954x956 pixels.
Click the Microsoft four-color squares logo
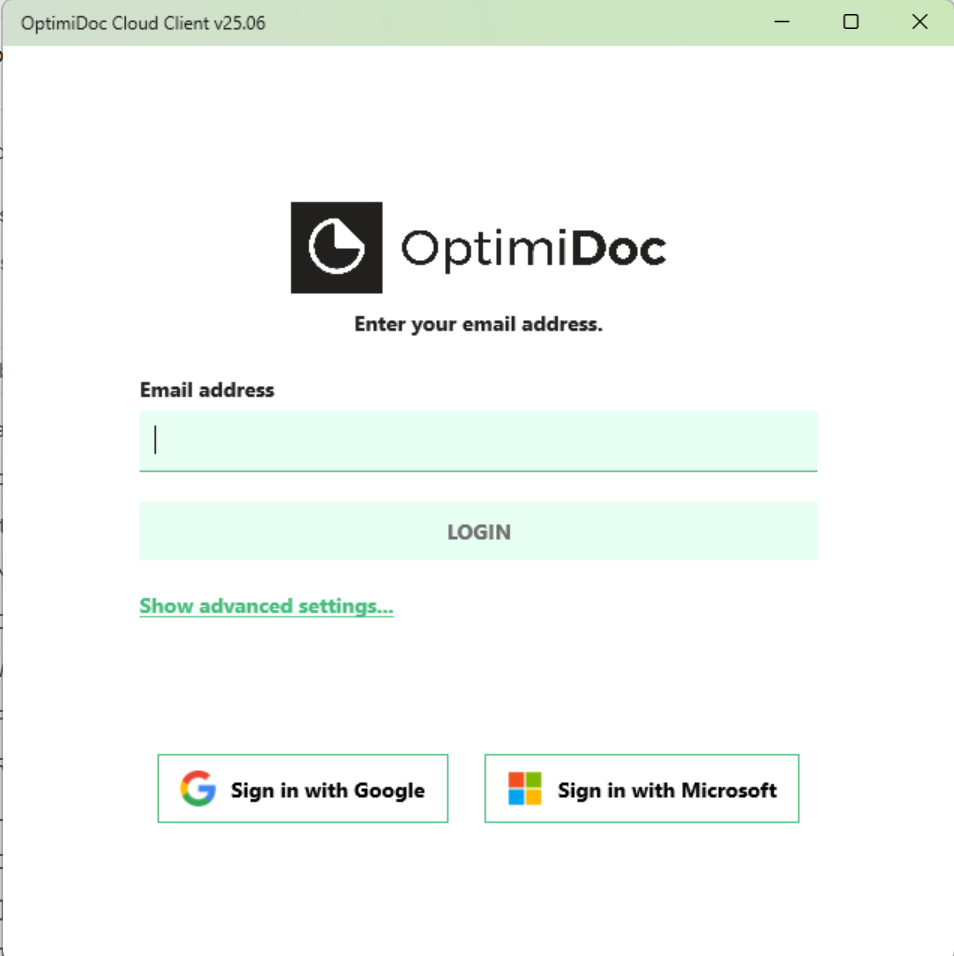coord(524,789)
